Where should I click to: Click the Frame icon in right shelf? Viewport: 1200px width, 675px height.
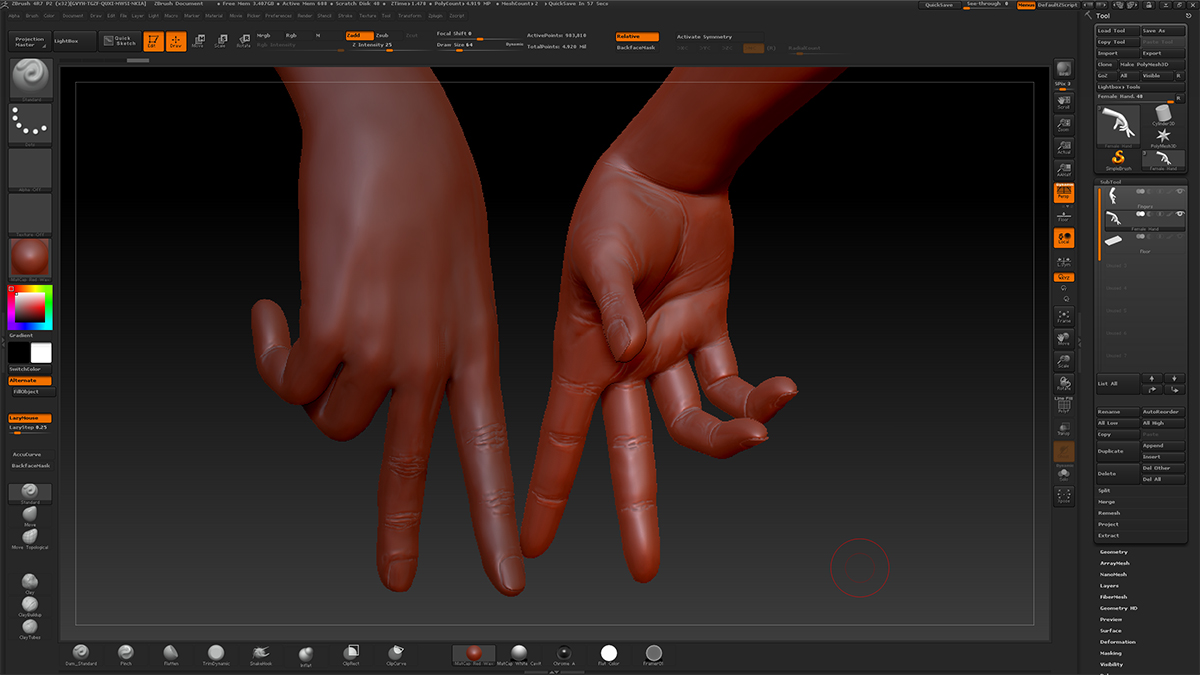coord(1064,317)
